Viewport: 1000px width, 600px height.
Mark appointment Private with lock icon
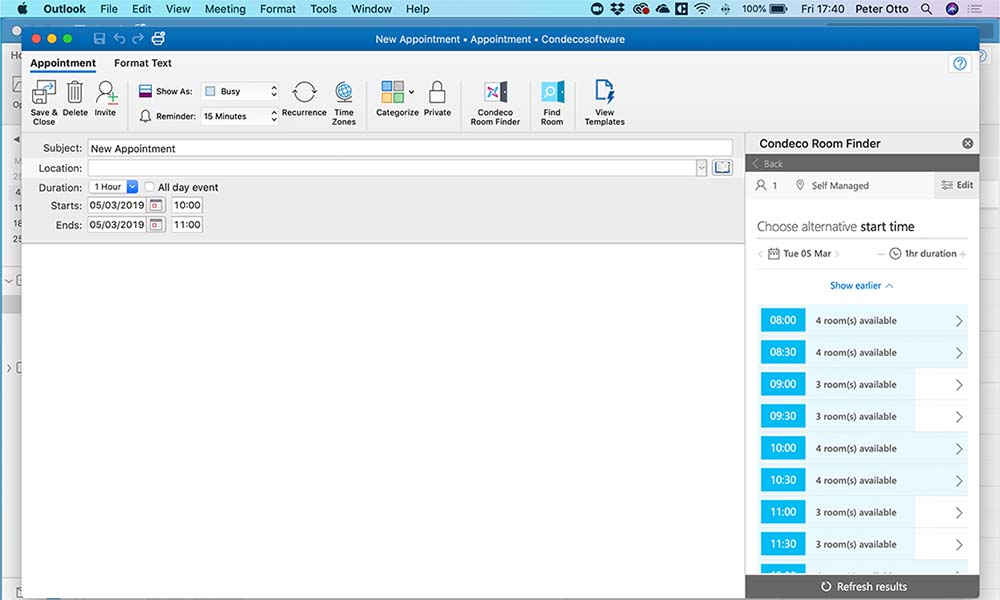pos(437,92)
